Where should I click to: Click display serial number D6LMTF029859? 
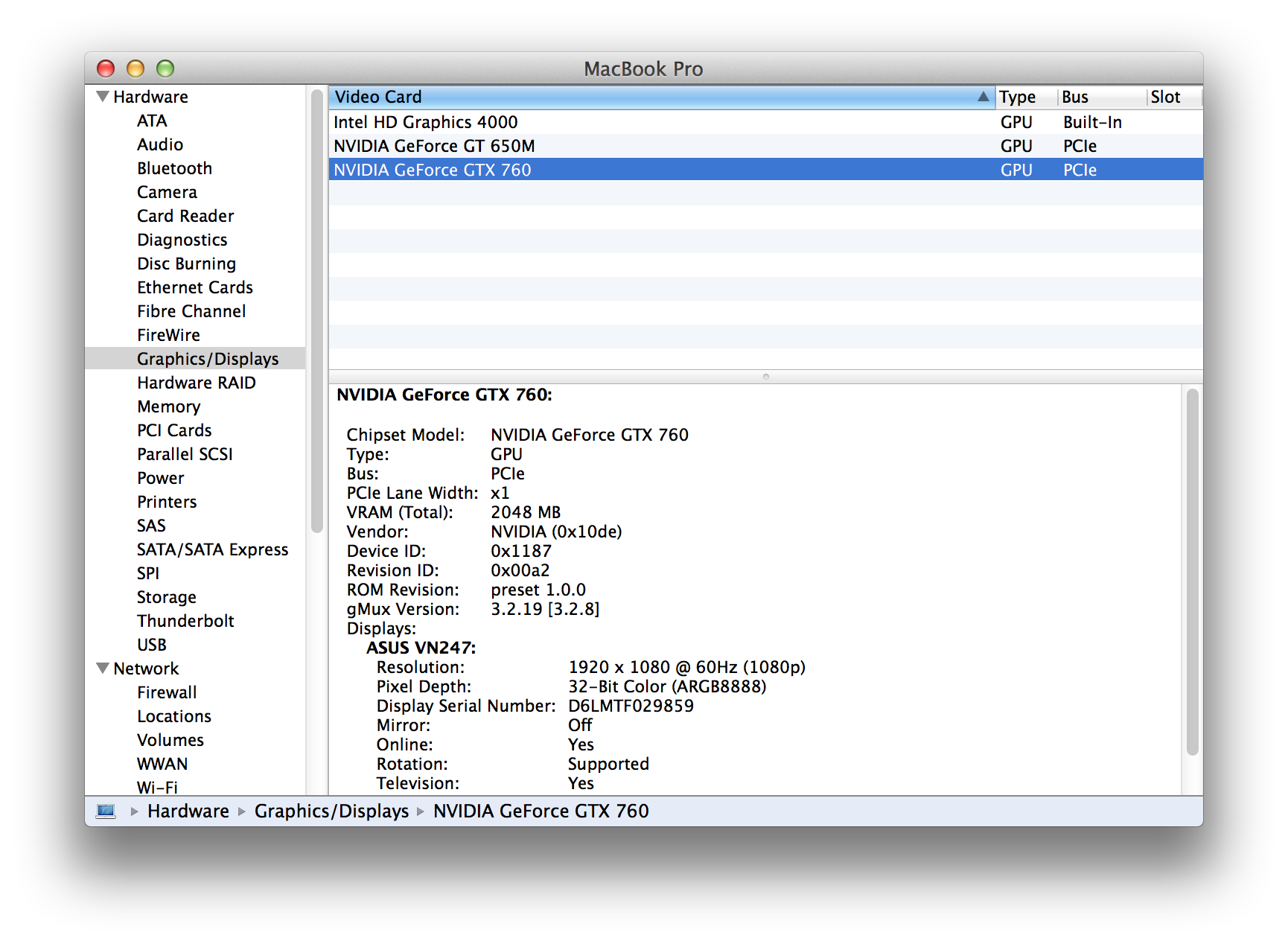click(631, 706)
